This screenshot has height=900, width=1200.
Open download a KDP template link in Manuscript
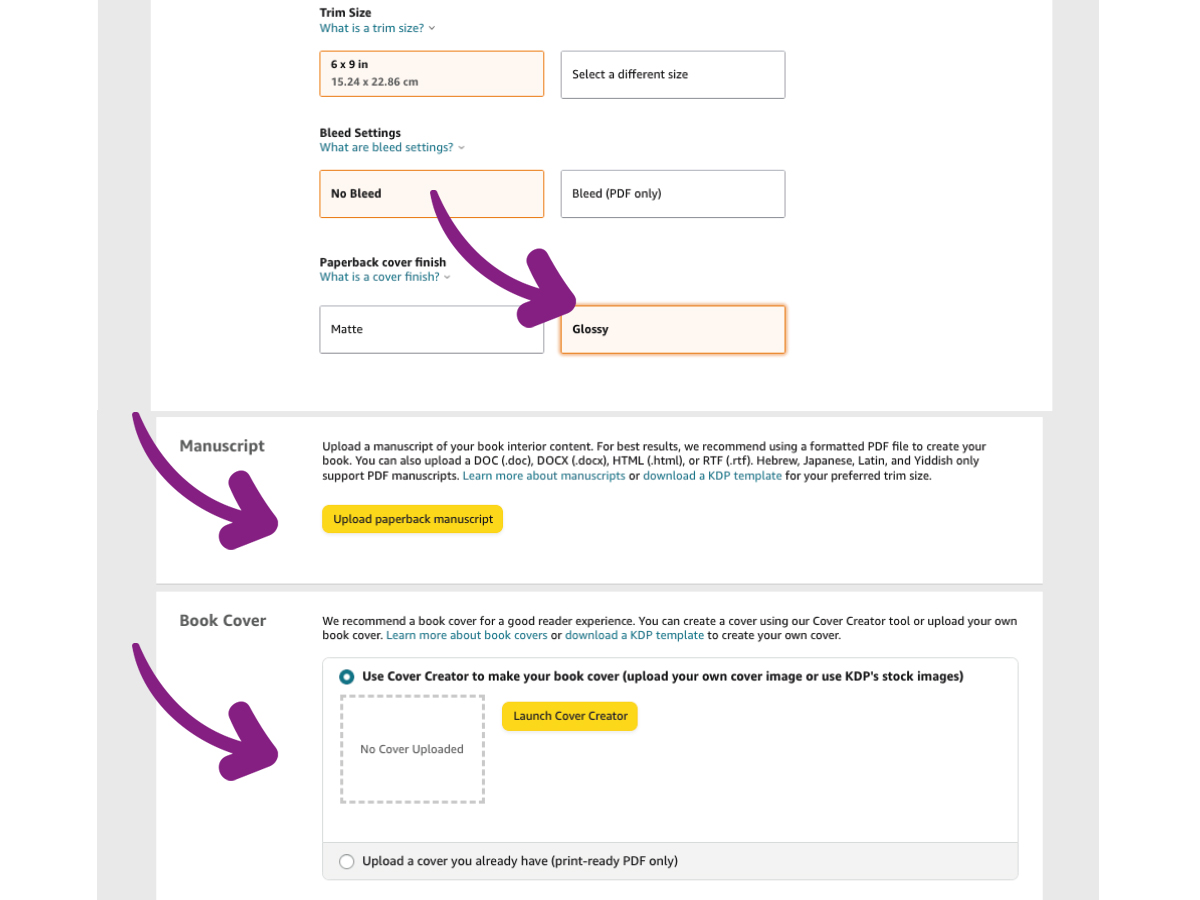(x=712, y=476)
